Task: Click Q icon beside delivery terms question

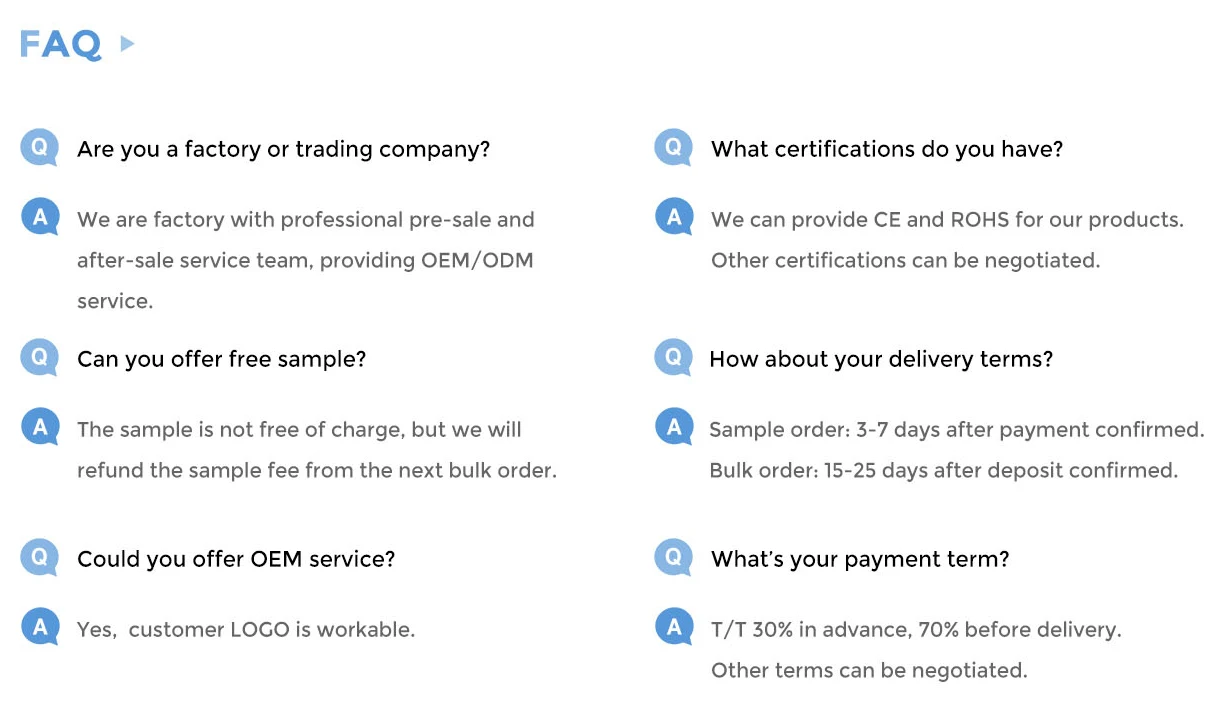Action: pos(674,358)
